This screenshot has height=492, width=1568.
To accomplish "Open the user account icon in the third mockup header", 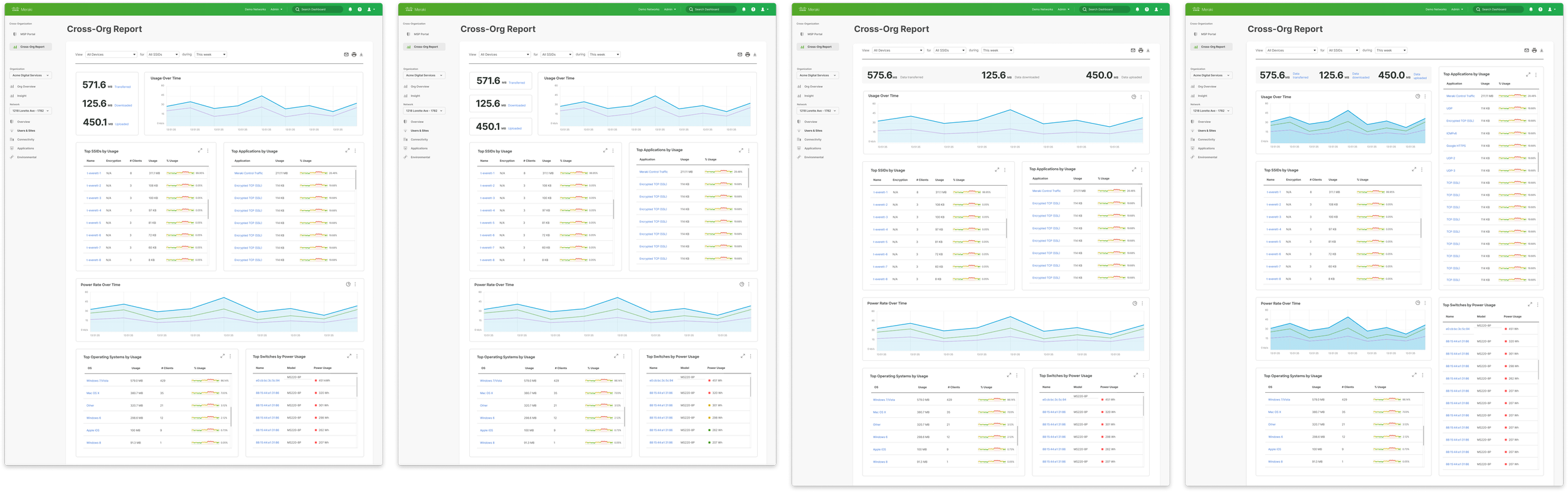I will pos(1157,9).
